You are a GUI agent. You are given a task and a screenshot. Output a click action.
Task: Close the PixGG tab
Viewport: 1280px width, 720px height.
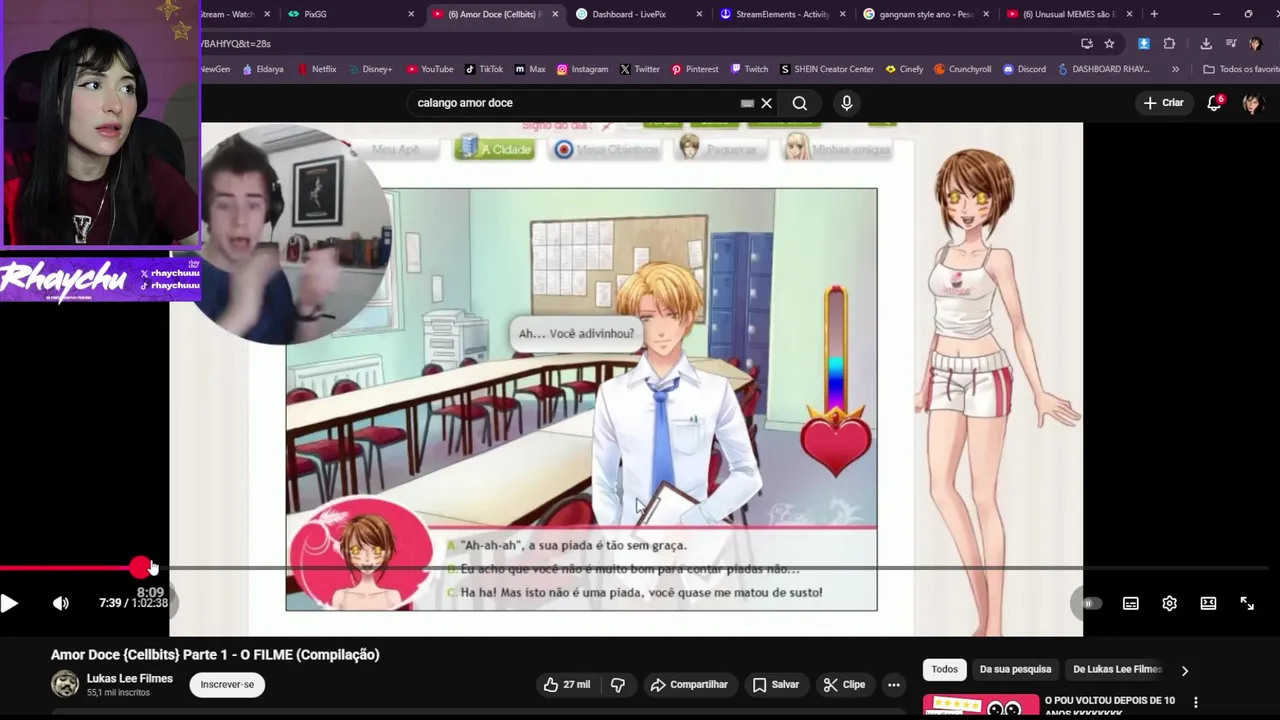coord(411,14)
